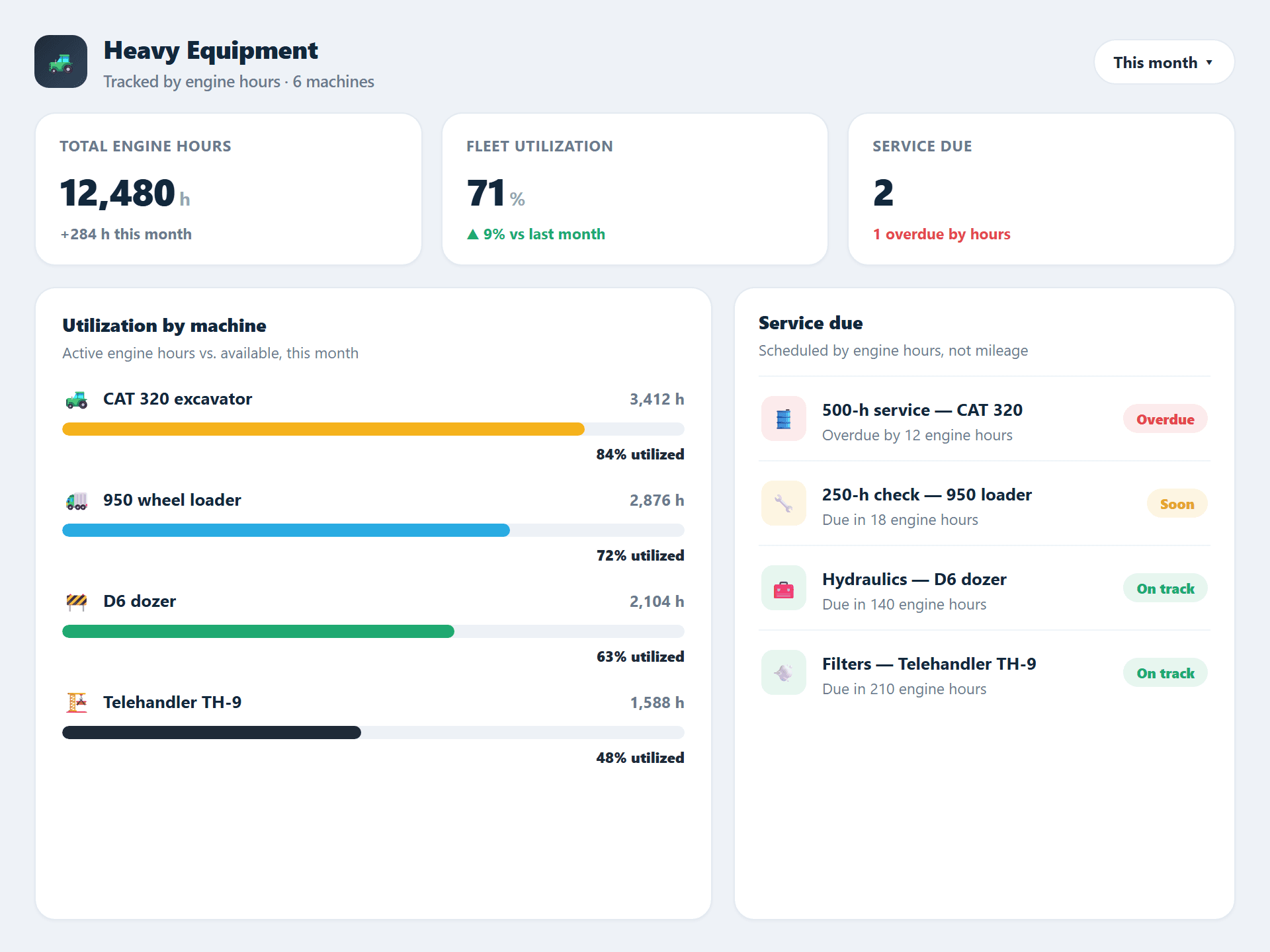This screenshot has width=1270, height=952.
Task: Open the Total Engine Hours card
Action: click(x=228, y=189)
